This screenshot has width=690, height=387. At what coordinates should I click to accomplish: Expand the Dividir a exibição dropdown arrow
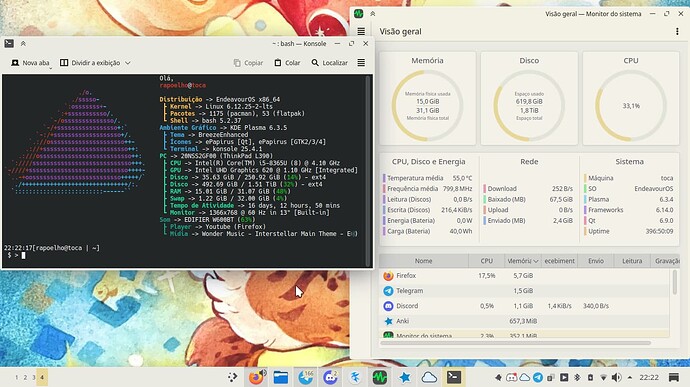coord(128,63)
